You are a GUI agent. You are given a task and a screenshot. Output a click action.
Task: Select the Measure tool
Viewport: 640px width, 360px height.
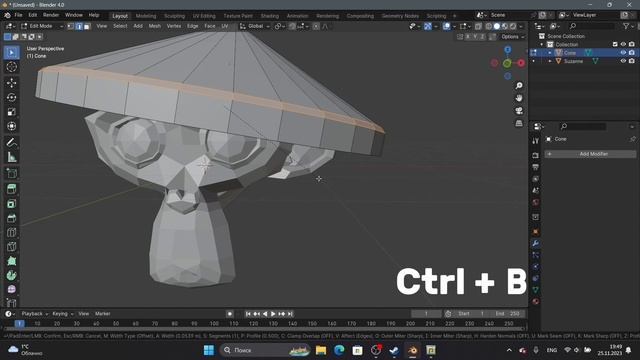click(x=11, y=157)
